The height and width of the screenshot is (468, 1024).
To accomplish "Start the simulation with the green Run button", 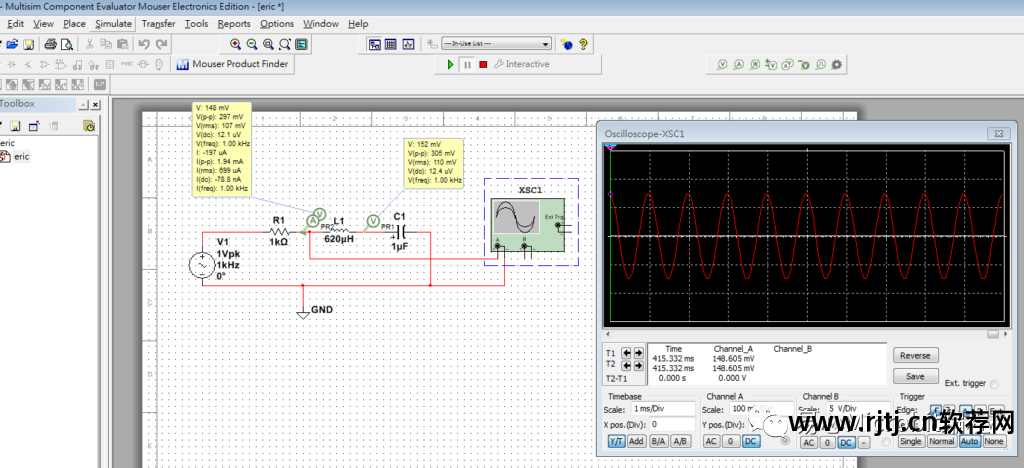I will point(451,65).
